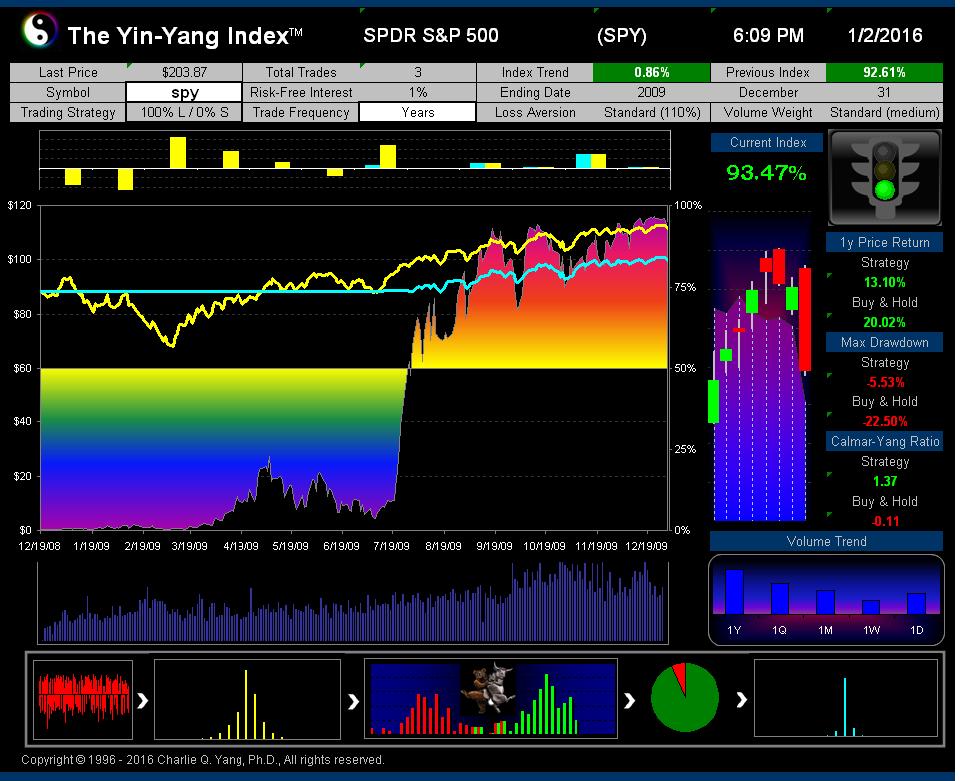Change Loss Aversion Standard (110%) setting
The height and width of the screenshot is (781, 960).
click(651, 113)
